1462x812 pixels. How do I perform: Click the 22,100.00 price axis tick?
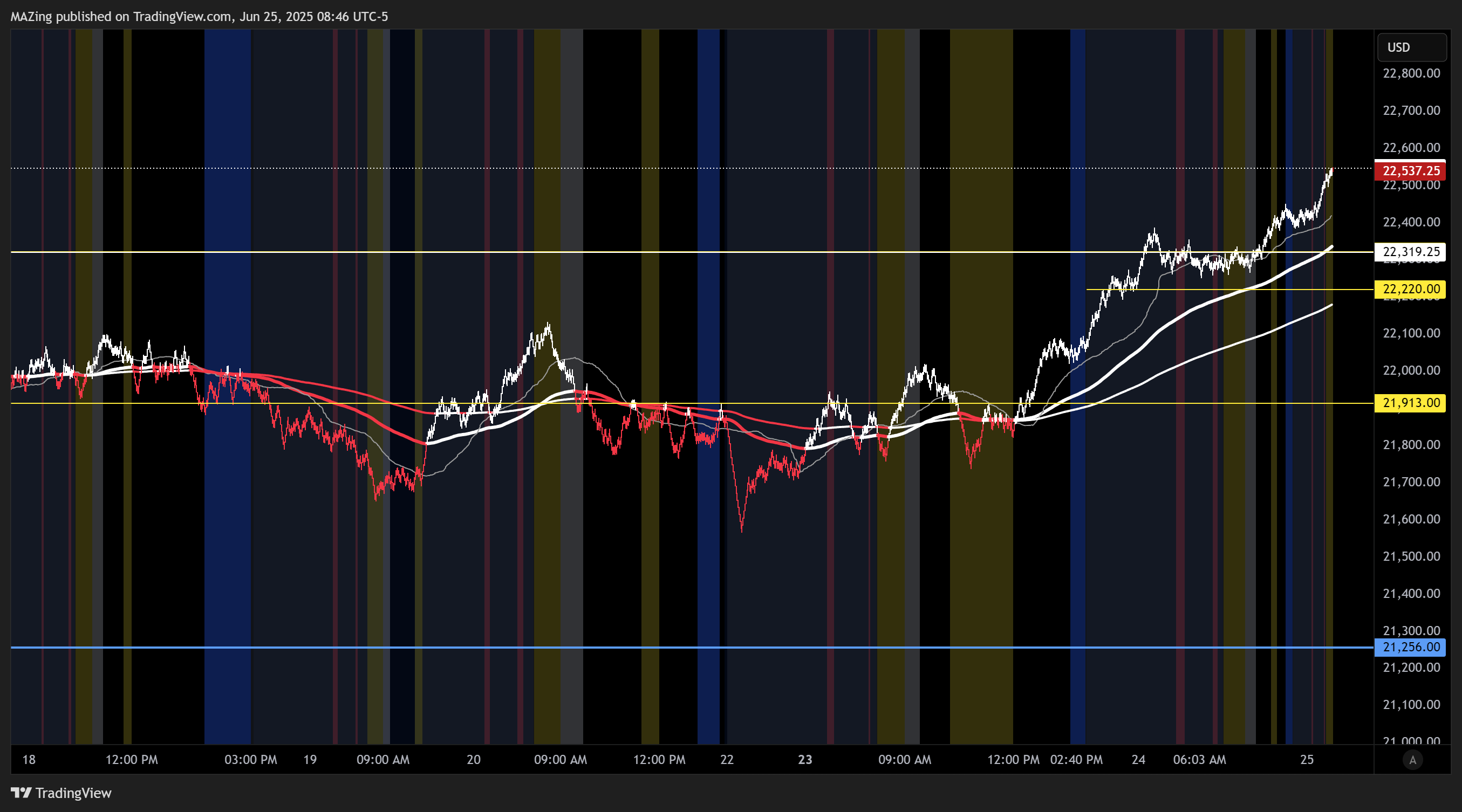coord(1411,333)
